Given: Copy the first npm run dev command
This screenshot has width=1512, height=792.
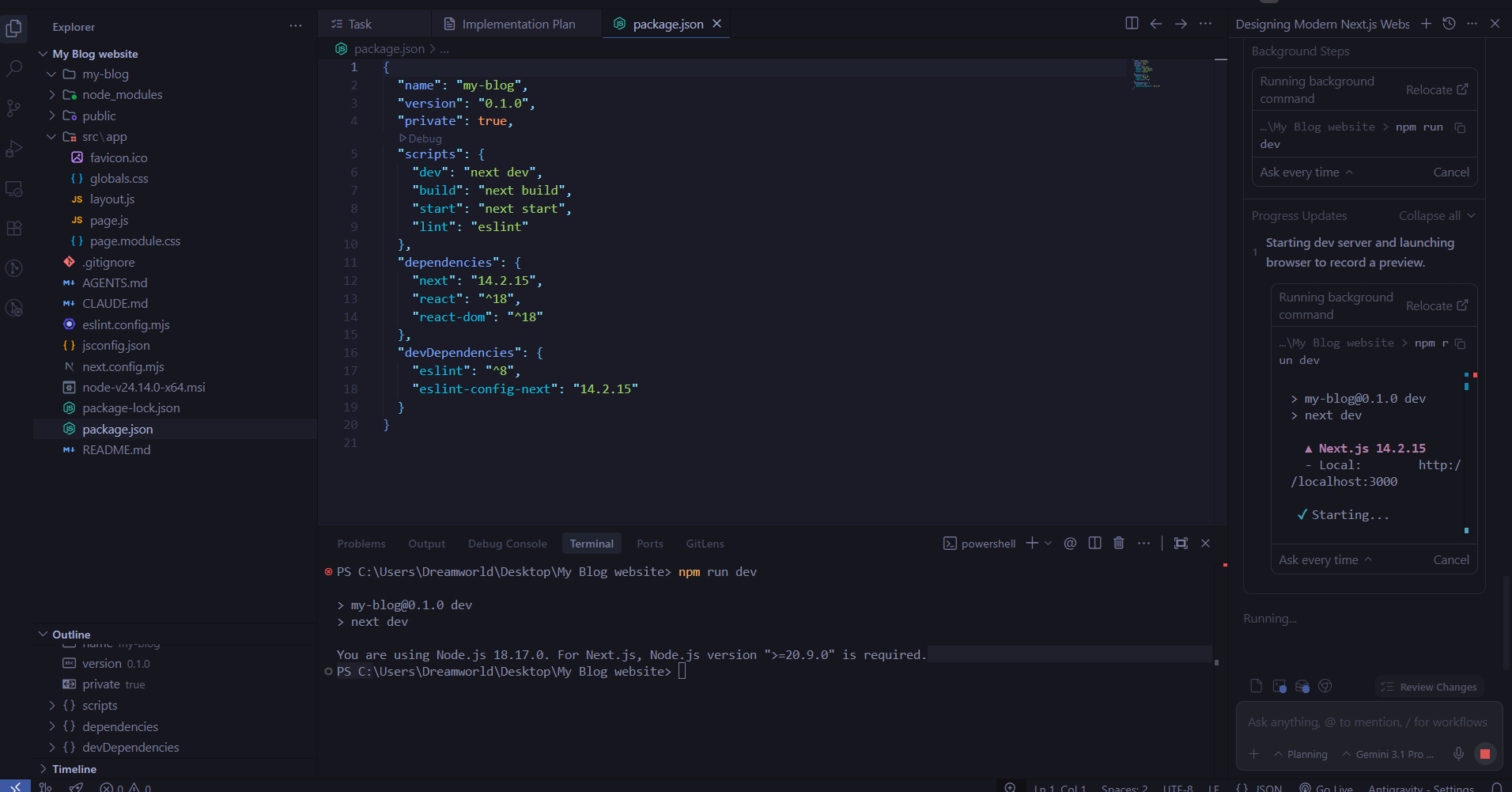Looking at the screenshot, I should (1461, 127).
